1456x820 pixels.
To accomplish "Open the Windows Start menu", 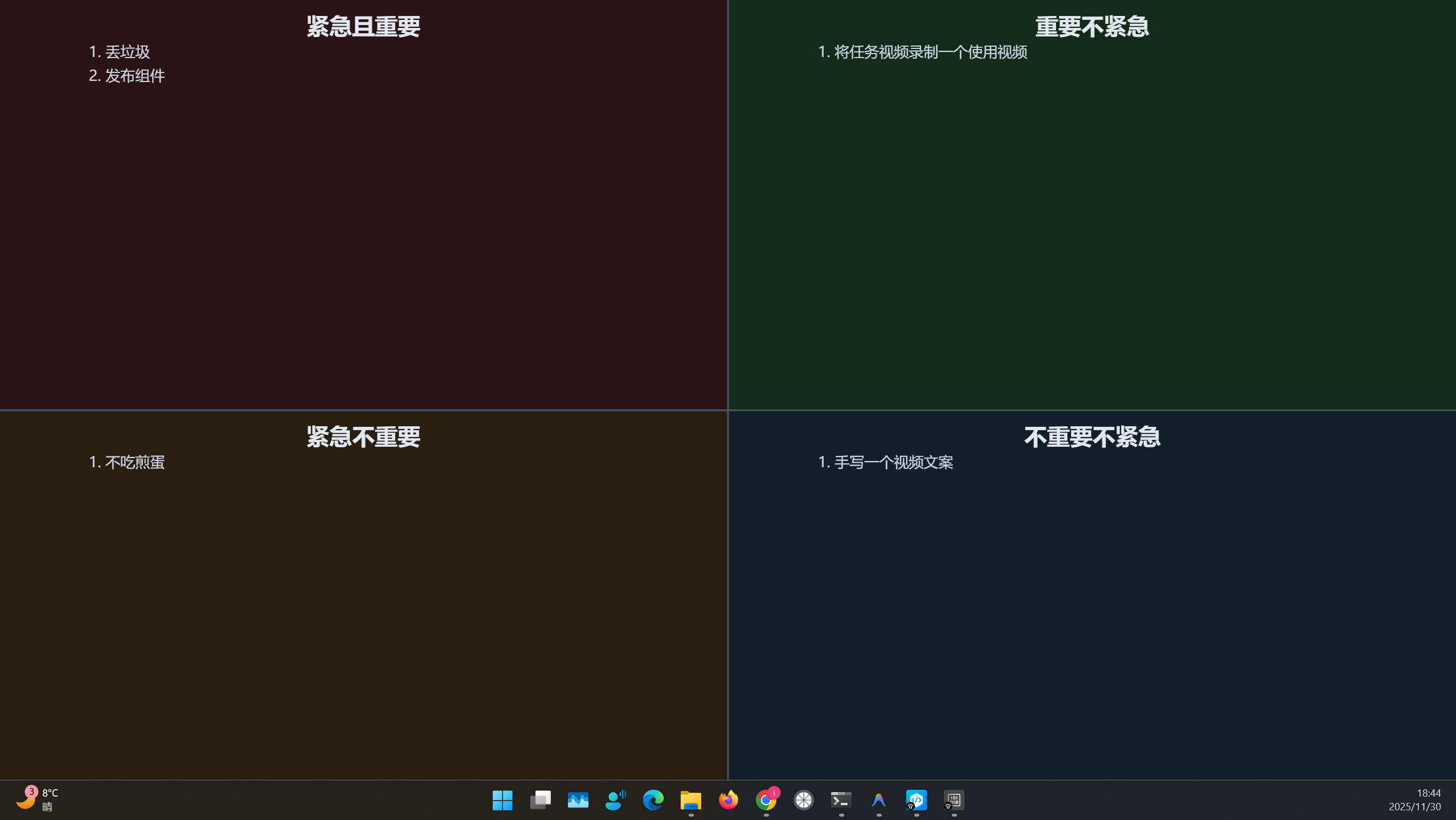I will click(502, 799).
